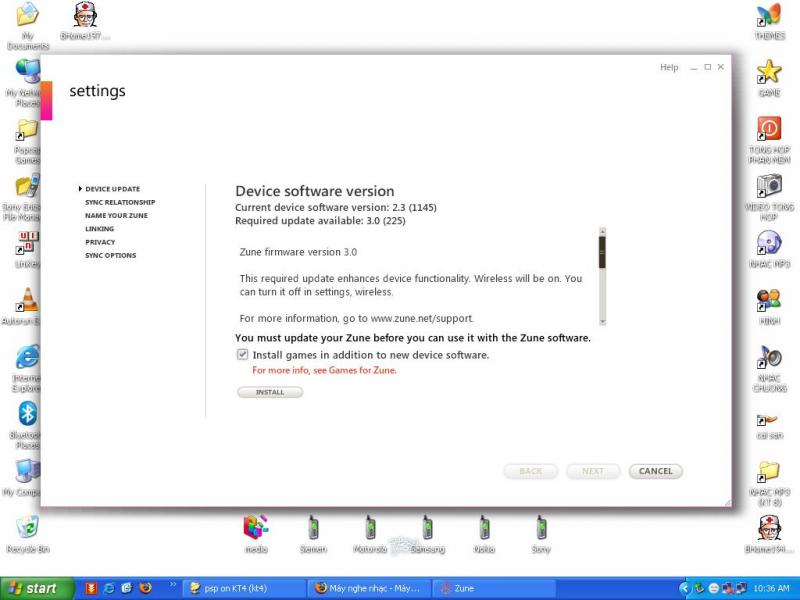Launch Firefox from the quick launch bar
800x600 pixels.
(x=145, y=588)
